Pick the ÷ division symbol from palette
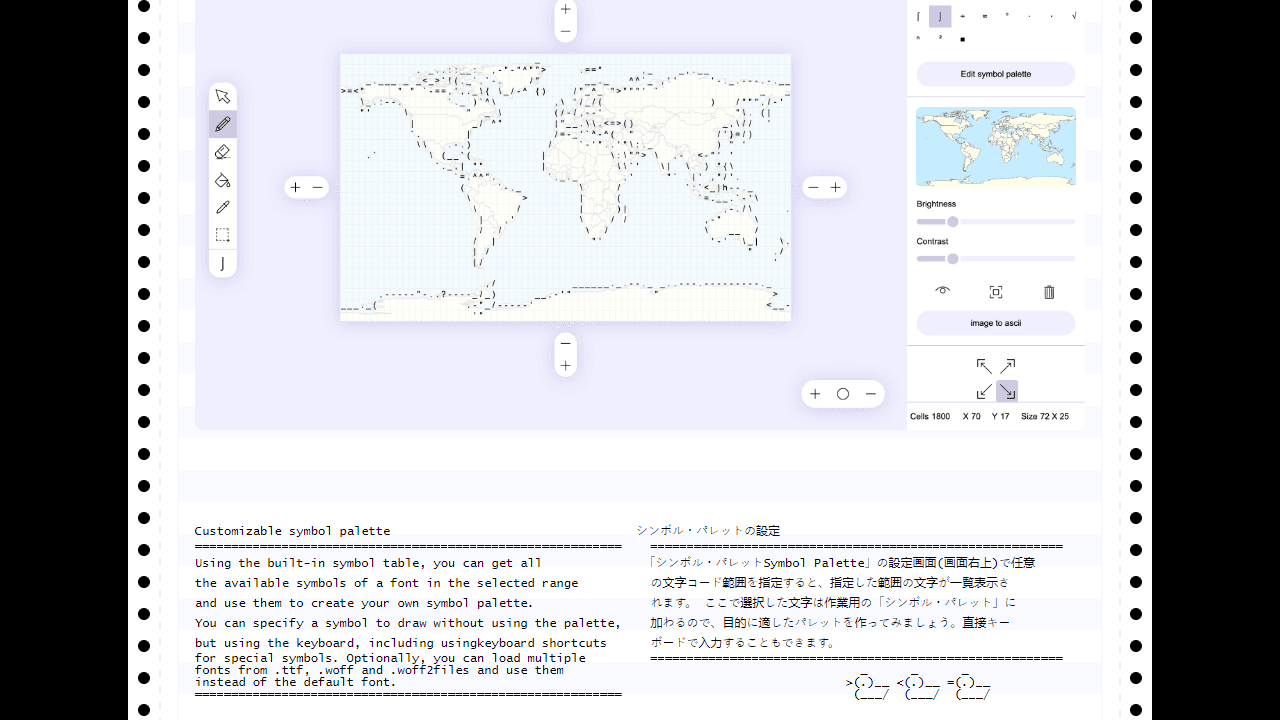The image size is (1280, 720). pyautogui.click(x=962, y=16)
